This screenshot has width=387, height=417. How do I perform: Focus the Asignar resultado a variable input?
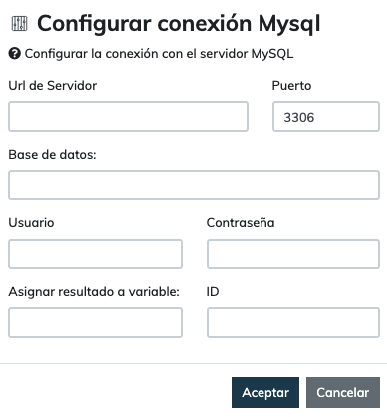point(95,323)
